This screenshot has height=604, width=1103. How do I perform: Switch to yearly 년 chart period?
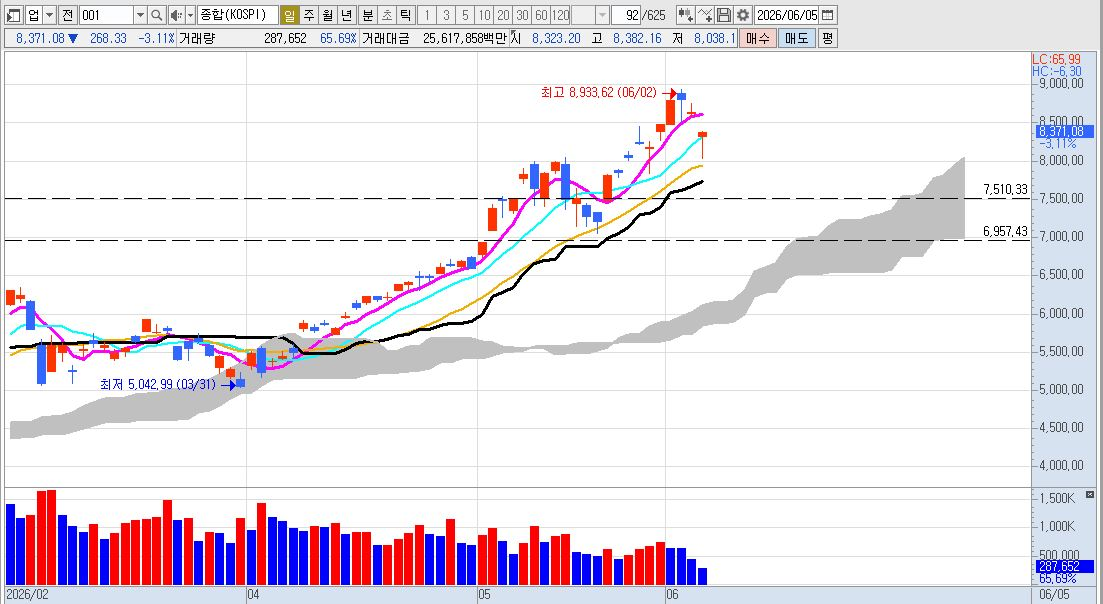click(x=347, y=15)
